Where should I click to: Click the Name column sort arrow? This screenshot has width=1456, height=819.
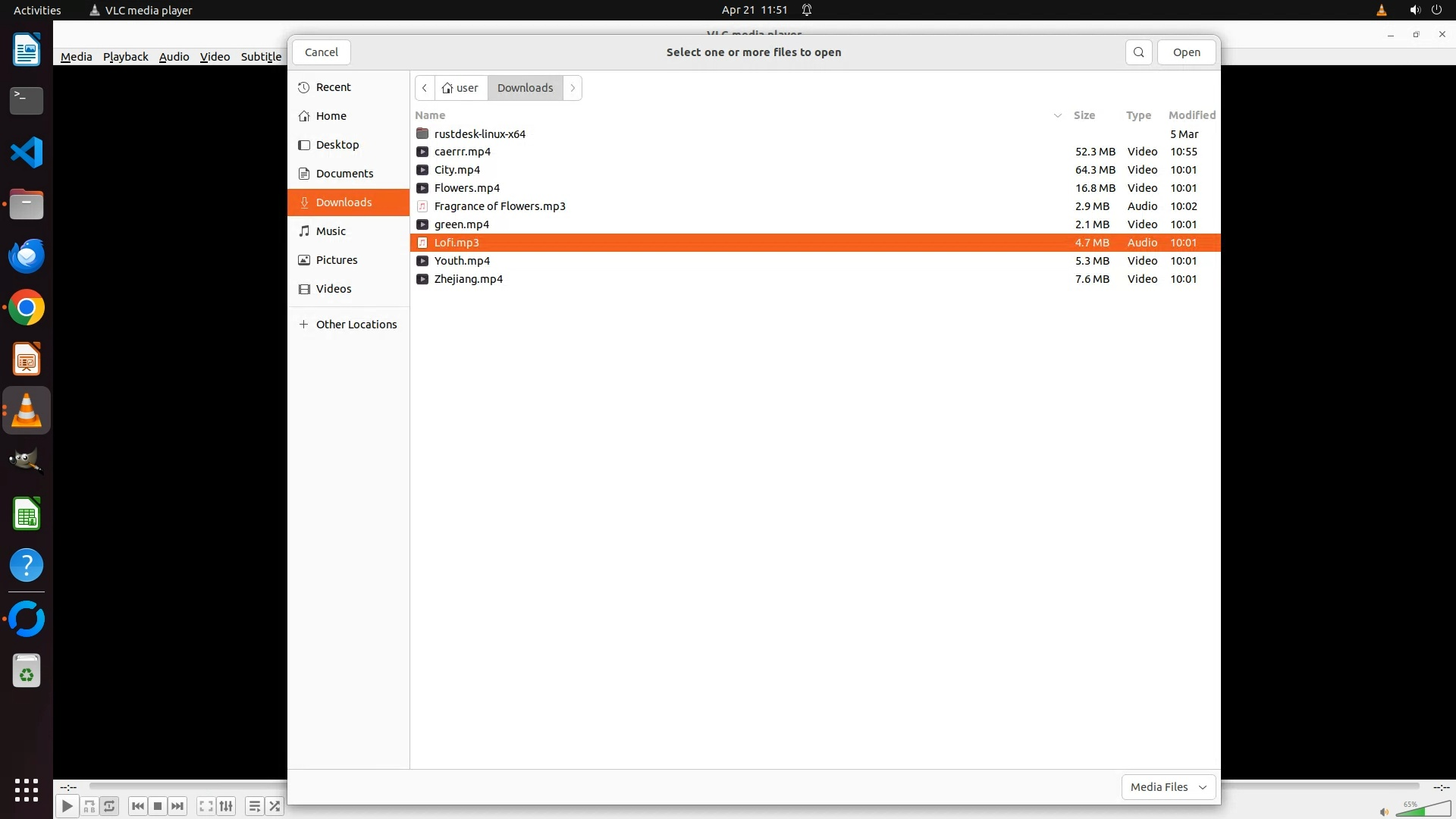(1057, 115)
